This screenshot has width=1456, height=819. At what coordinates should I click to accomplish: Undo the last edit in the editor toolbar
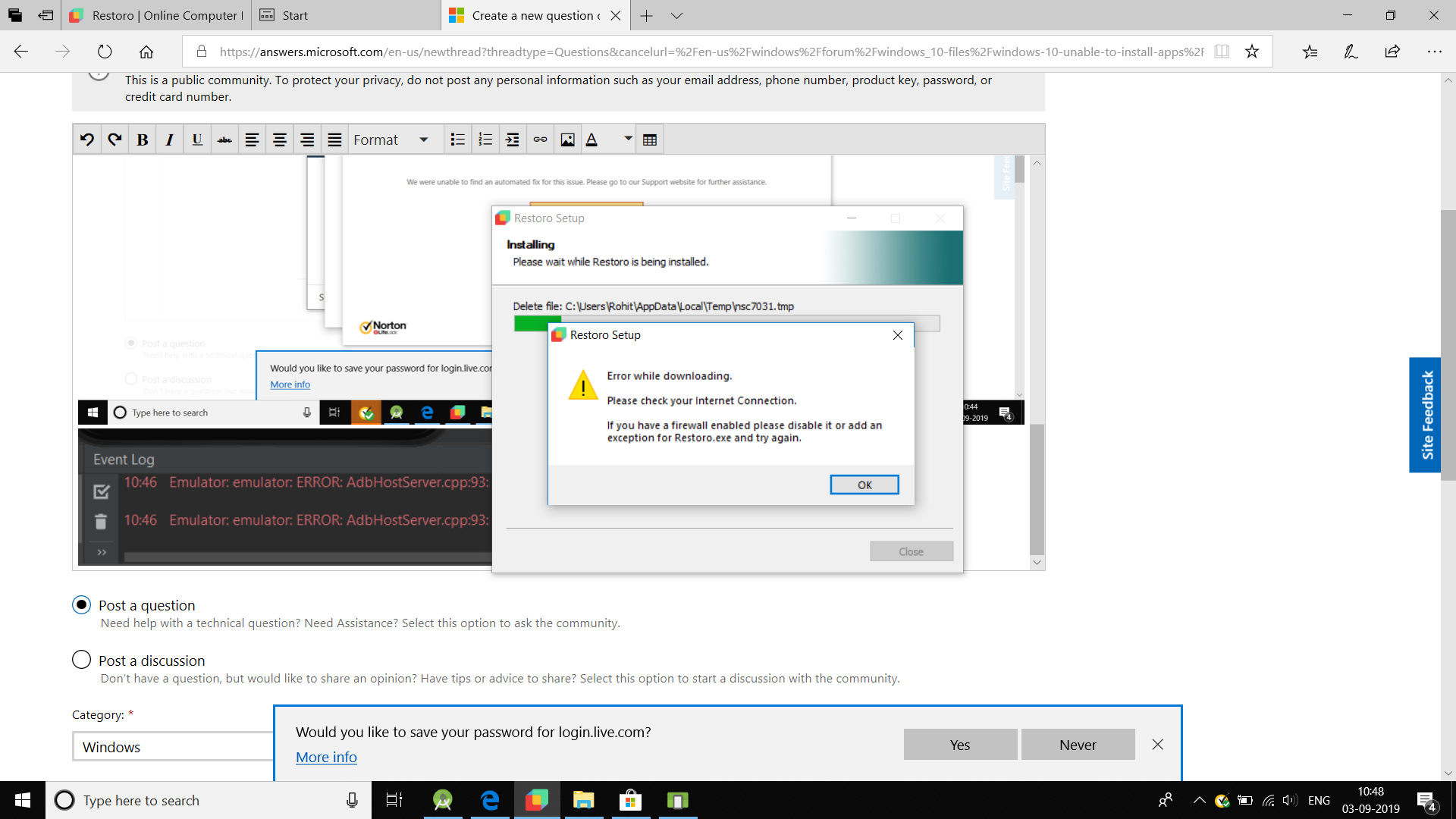pyautogui.click(x=87, y=140)
